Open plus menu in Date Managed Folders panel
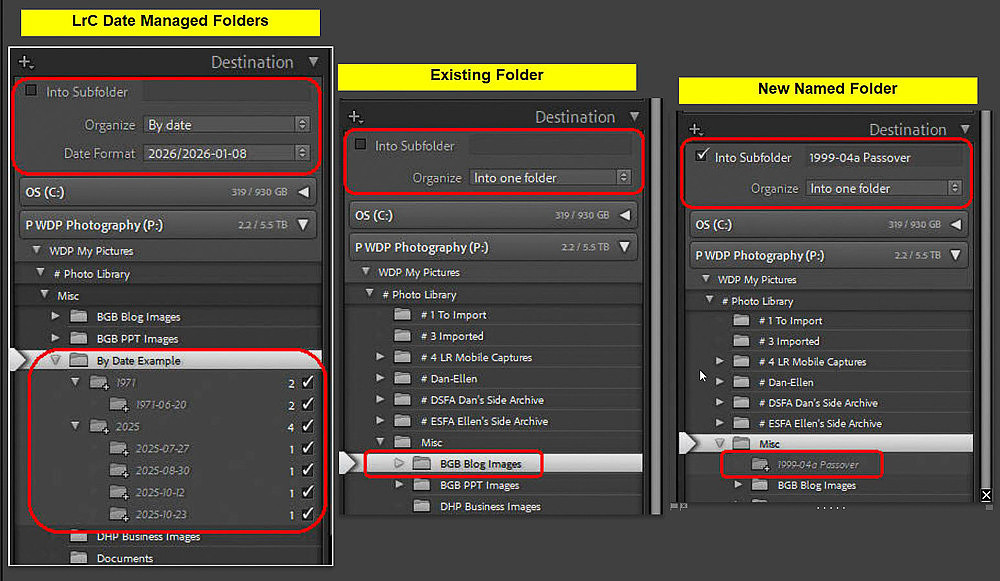This screenshot has width=1000, height=581. pos(26,62)
